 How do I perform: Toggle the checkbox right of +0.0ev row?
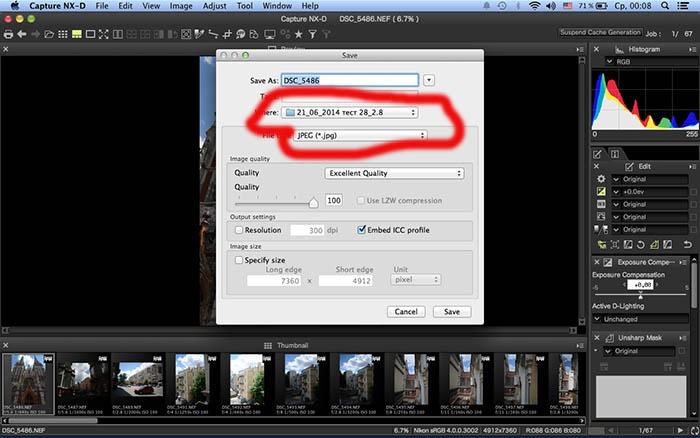tap(693, 192)
